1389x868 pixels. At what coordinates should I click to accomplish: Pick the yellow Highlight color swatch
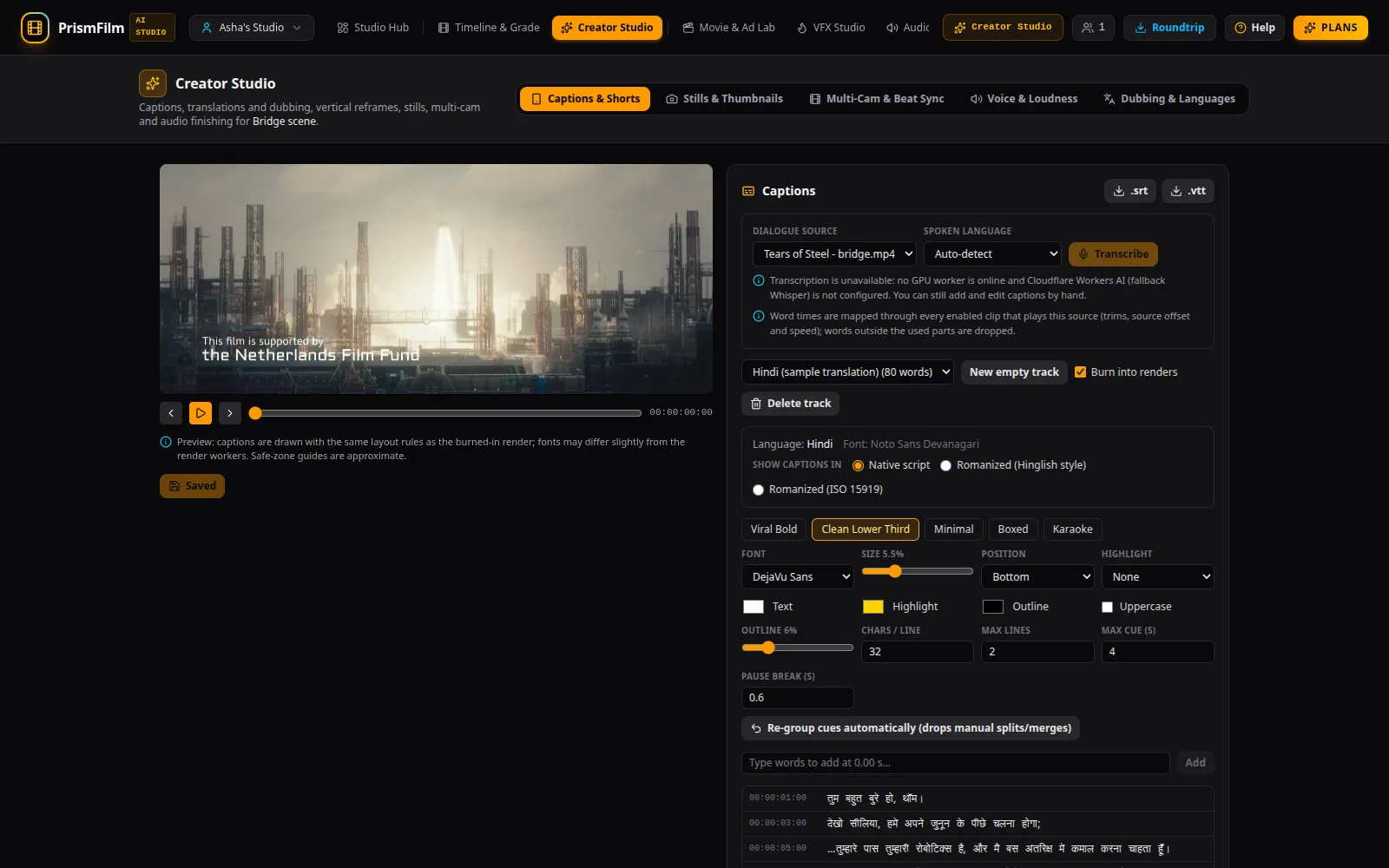coord(873,607)
